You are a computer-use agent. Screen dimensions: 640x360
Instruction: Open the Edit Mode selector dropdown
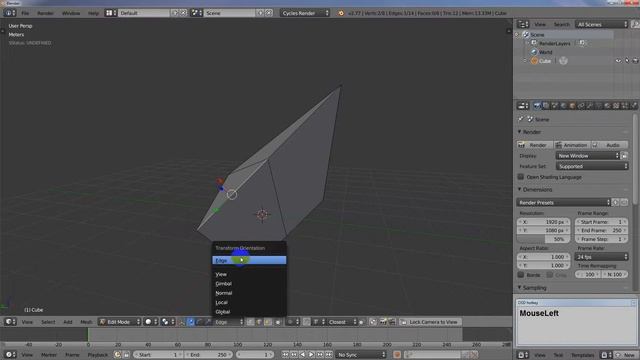[119, 322]
